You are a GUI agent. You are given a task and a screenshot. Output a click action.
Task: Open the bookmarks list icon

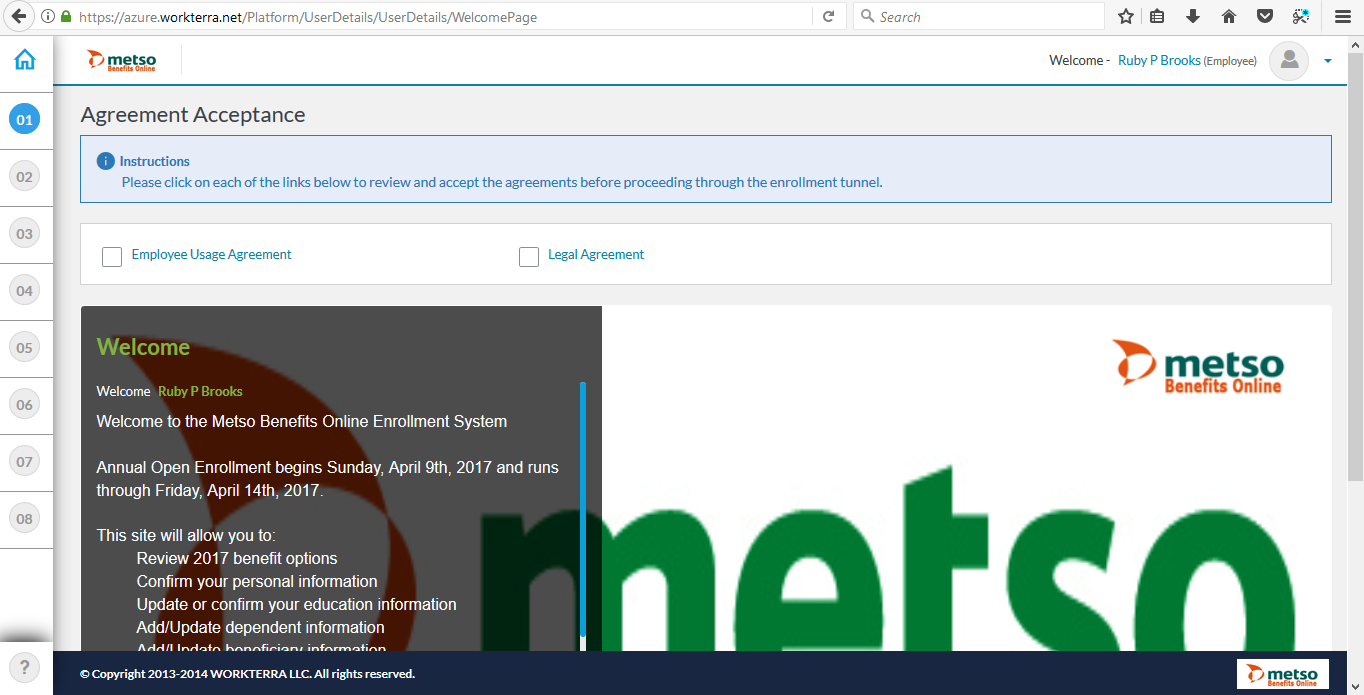click(1157, 16)
